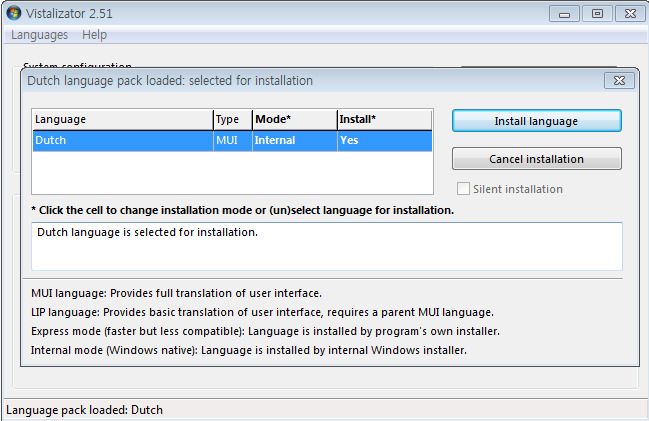Viewport: 649px width, 421px height.
Task: Click the '* Click the cell to change' hint
Action: click(x=243, y=210)
